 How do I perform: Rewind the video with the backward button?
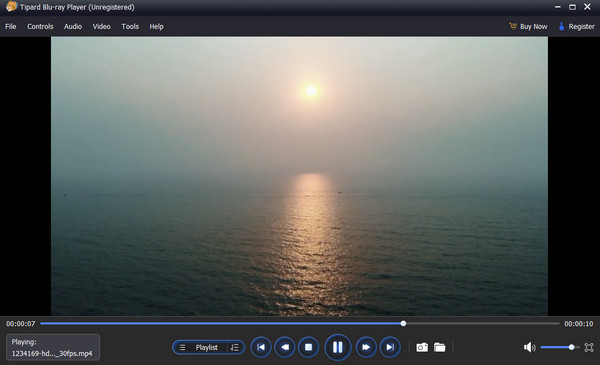285,347
